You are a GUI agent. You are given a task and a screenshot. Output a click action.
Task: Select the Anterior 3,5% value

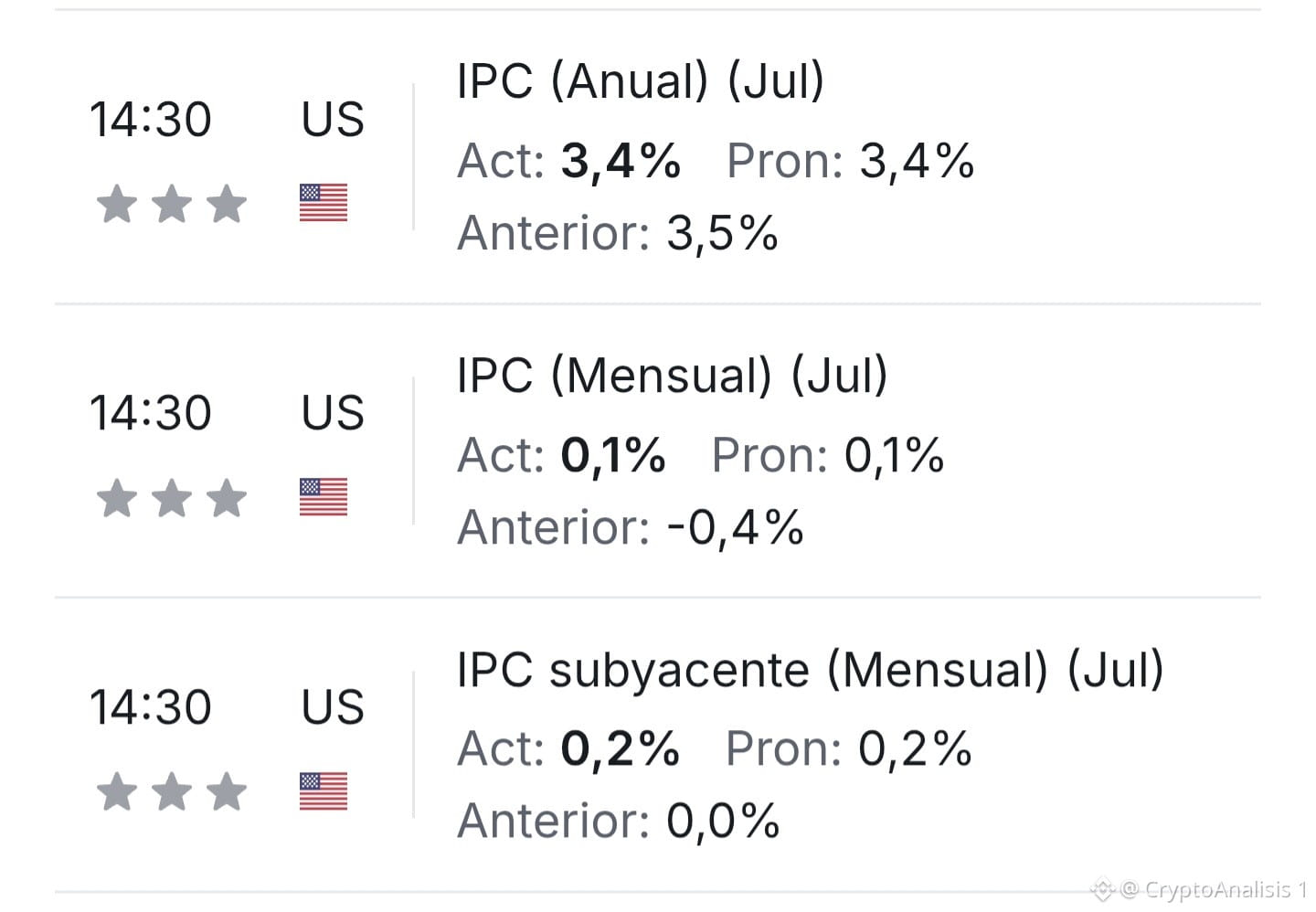point(722,233)
